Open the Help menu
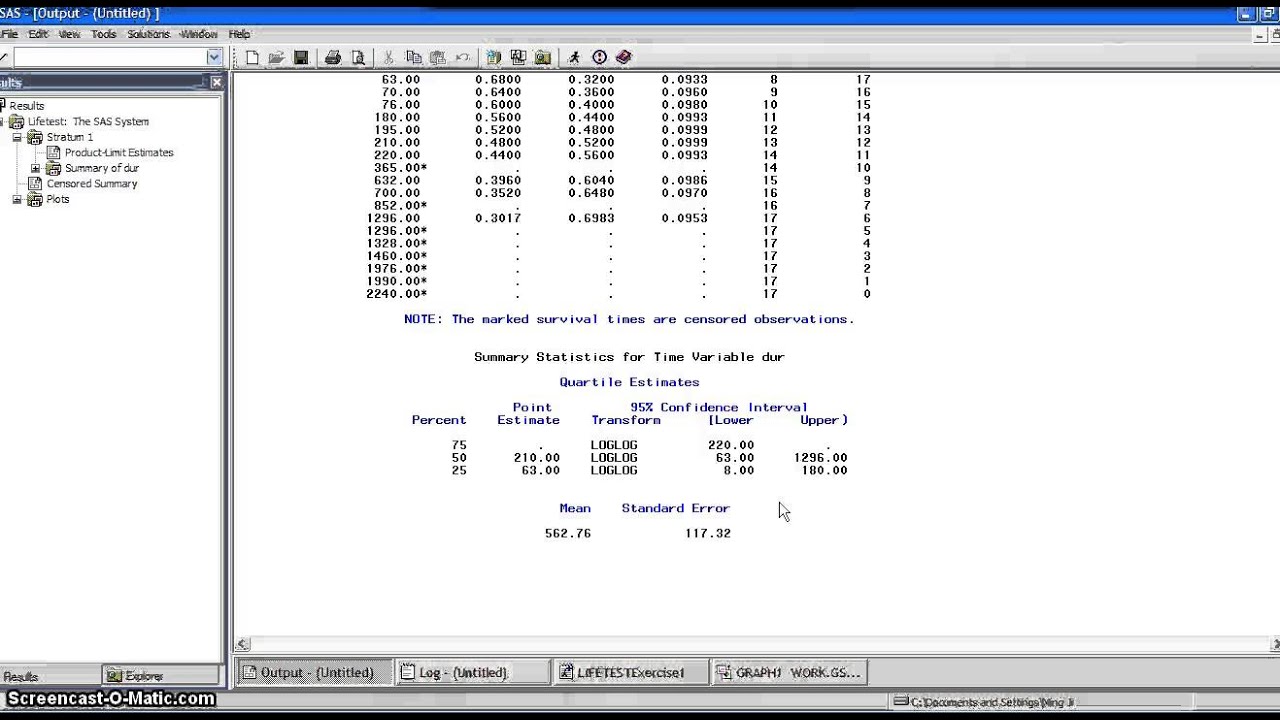The width and height of the screenshot is (1280, 720). 239,34
